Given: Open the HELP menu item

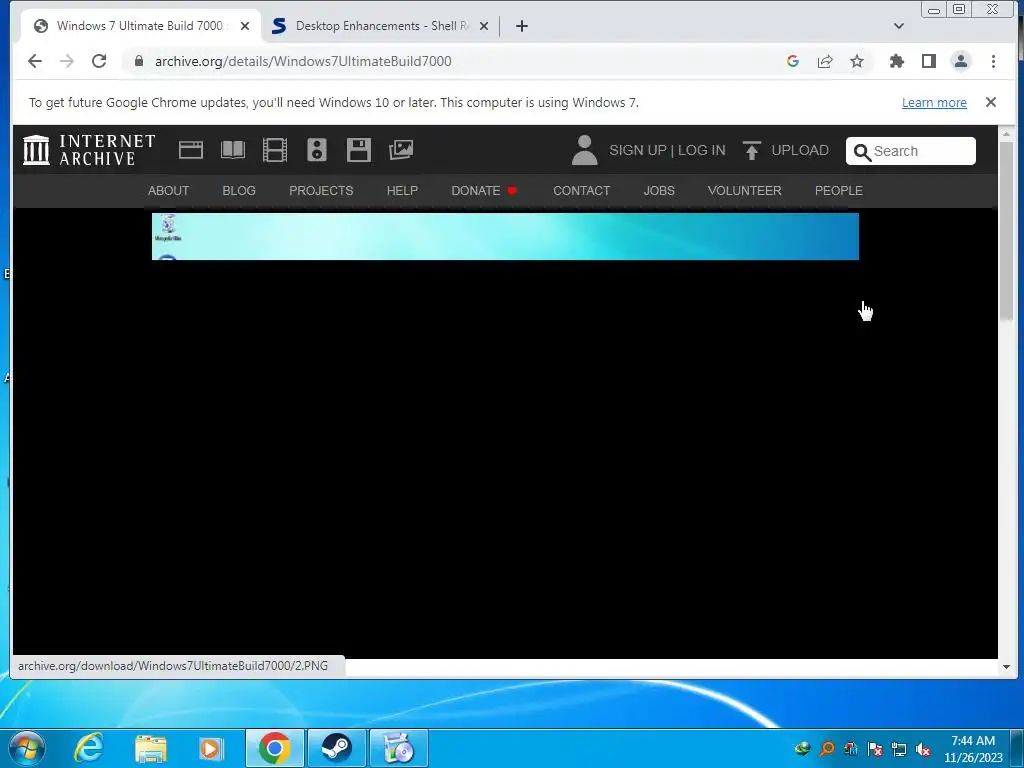Looking at the screenshot, I should coord(402,191).
